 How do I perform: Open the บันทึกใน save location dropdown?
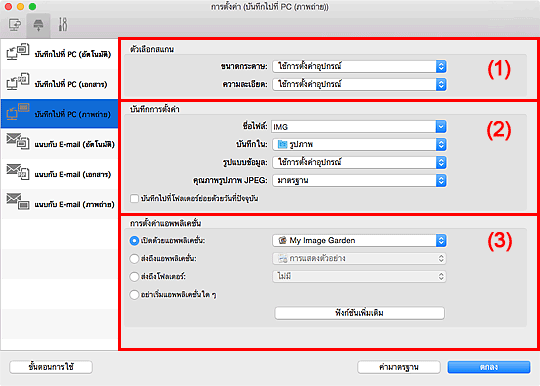[x=359, y=145]
